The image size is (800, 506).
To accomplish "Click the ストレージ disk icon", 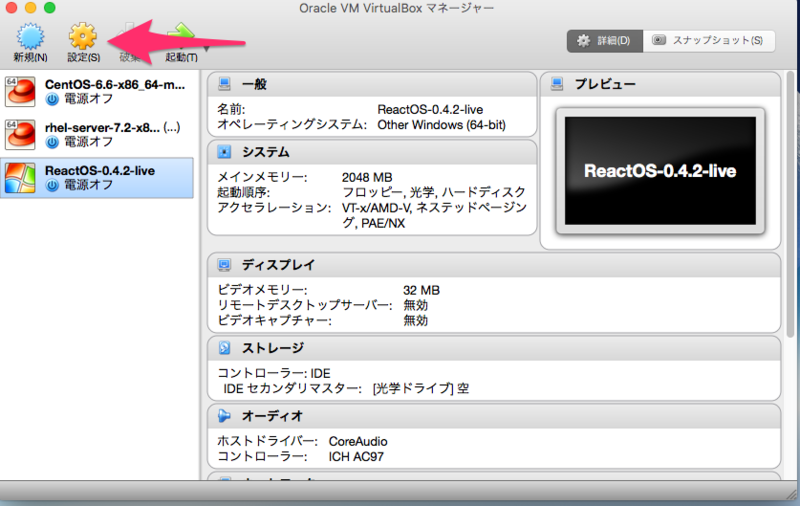I will (x=224, y=348).
